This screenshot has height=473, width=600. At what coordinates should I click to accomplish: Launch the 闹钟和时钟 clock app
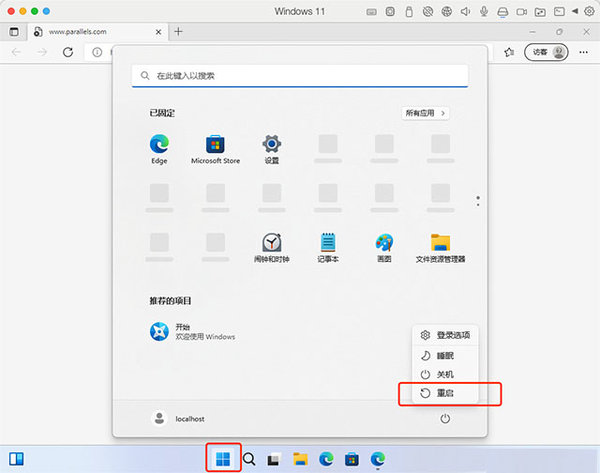pyautogui.click(x=272, y=248)
